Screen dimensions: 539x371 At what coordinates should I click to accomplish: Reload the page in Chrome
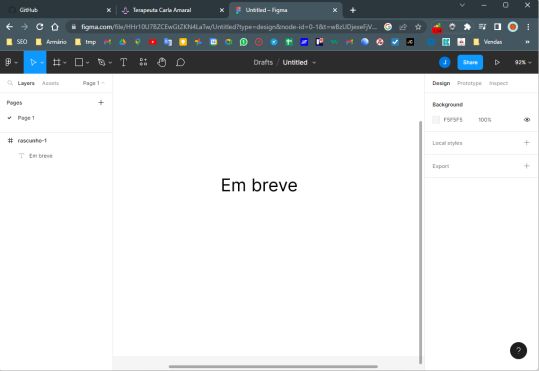[x=40, y=26]
